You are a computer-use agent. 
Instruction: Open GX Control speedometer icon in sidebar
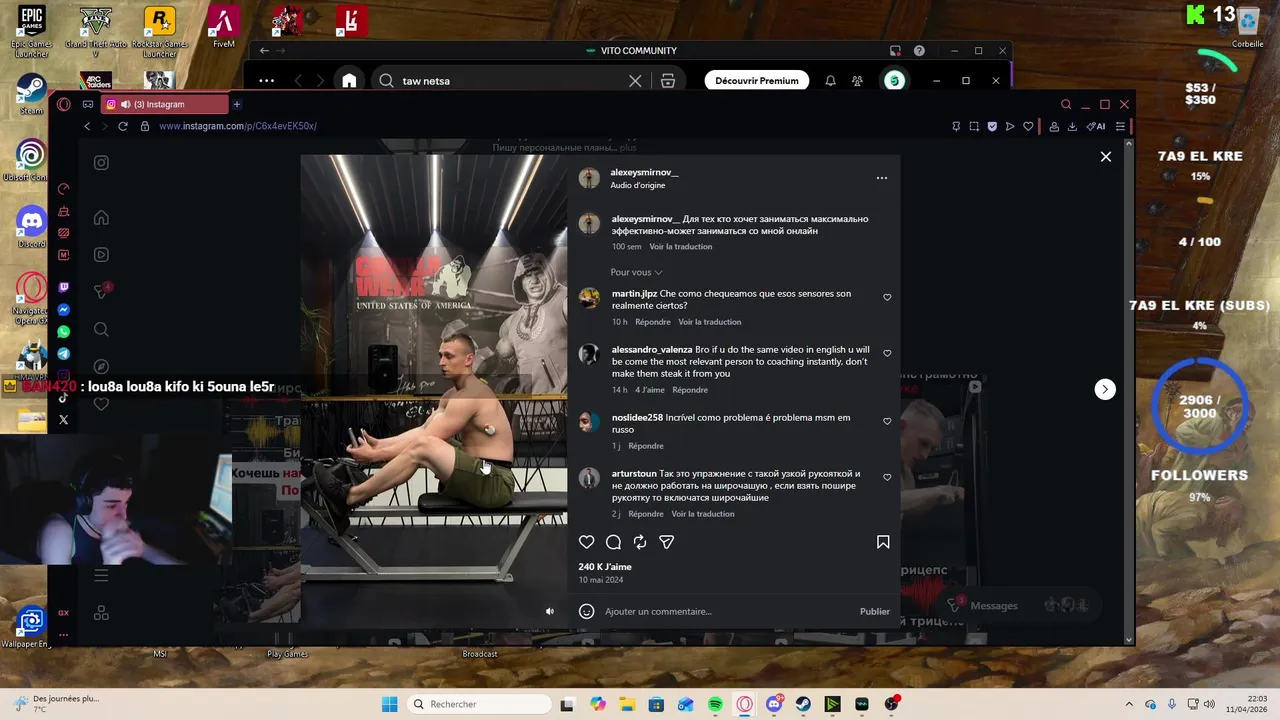[64, 189]
